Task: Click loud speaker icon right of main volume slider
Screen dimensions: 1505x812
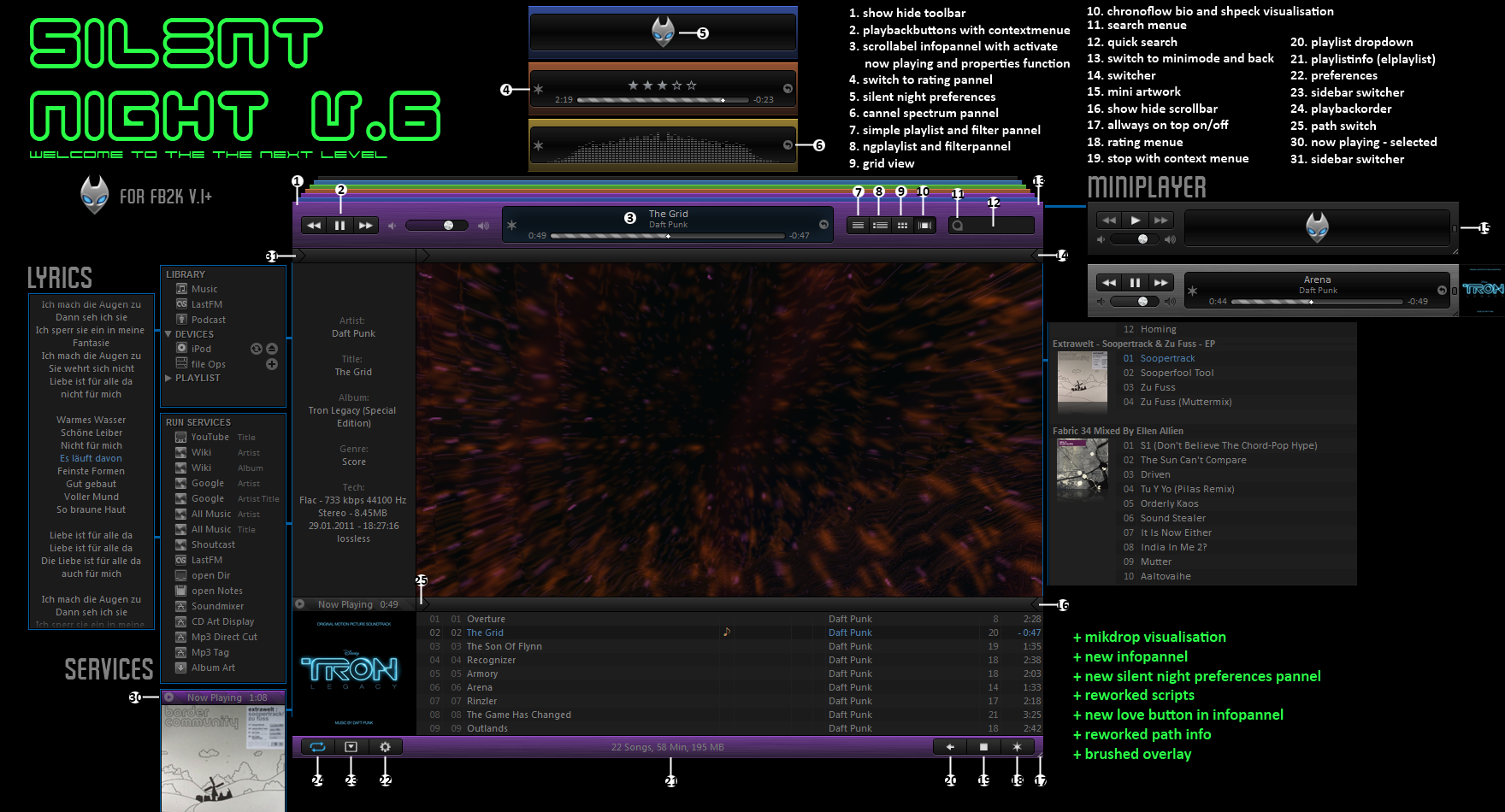Action: pos(483,226)
